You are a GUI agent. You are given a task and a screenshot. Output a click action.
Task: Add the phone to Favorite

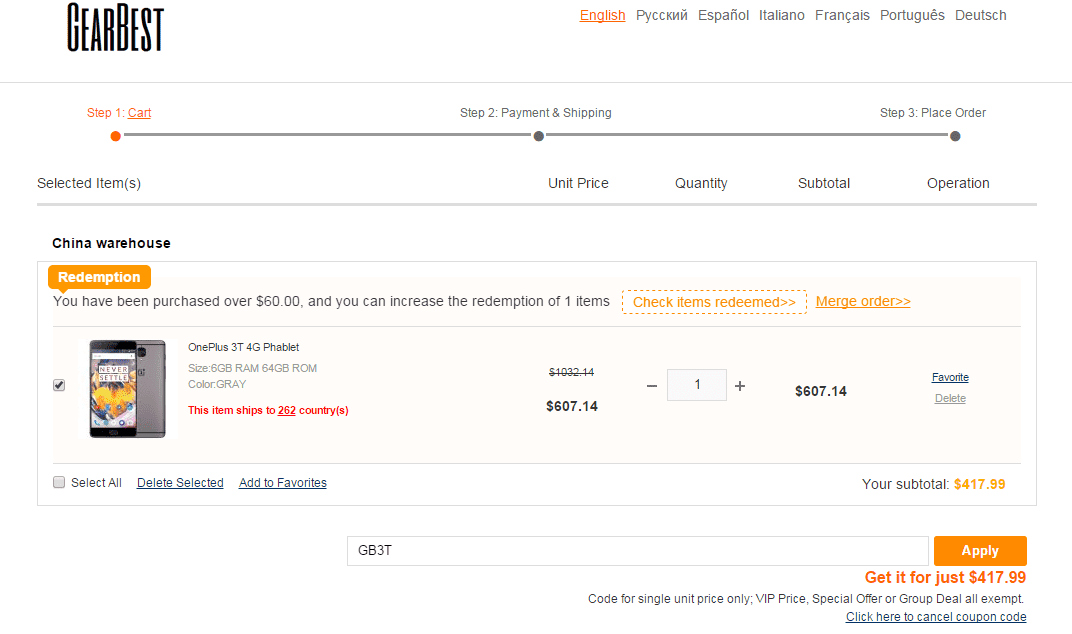(950, 377)
